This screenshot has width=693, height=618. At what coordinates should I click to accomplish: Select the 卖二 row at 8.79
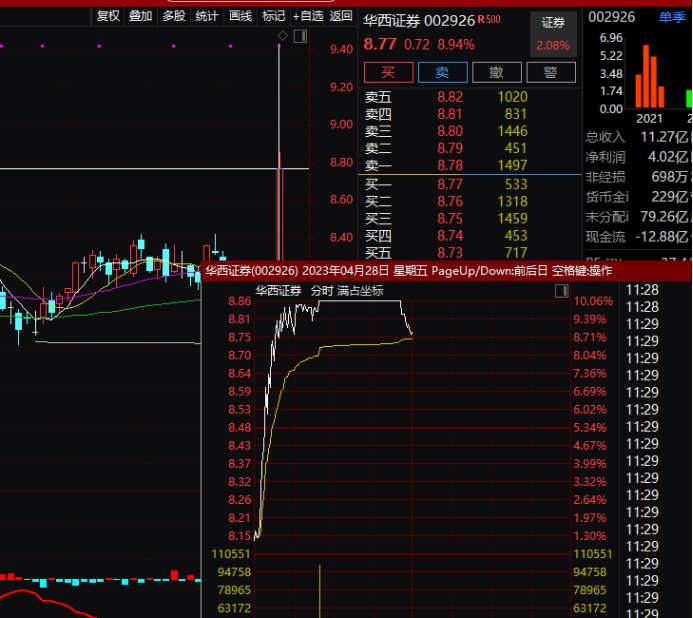point(446,148)
